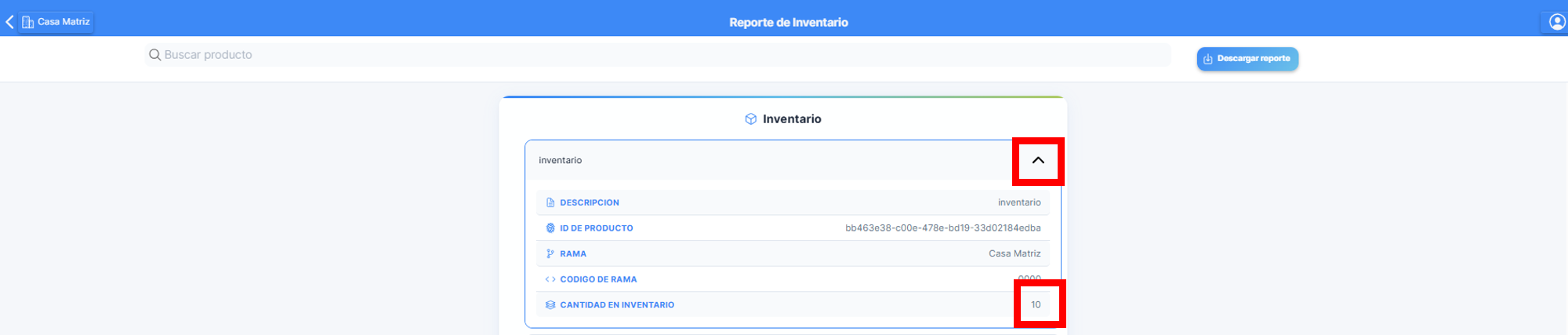
Task: Click the Casa Matriz value in RAMA row
Action: point(1014,254)
